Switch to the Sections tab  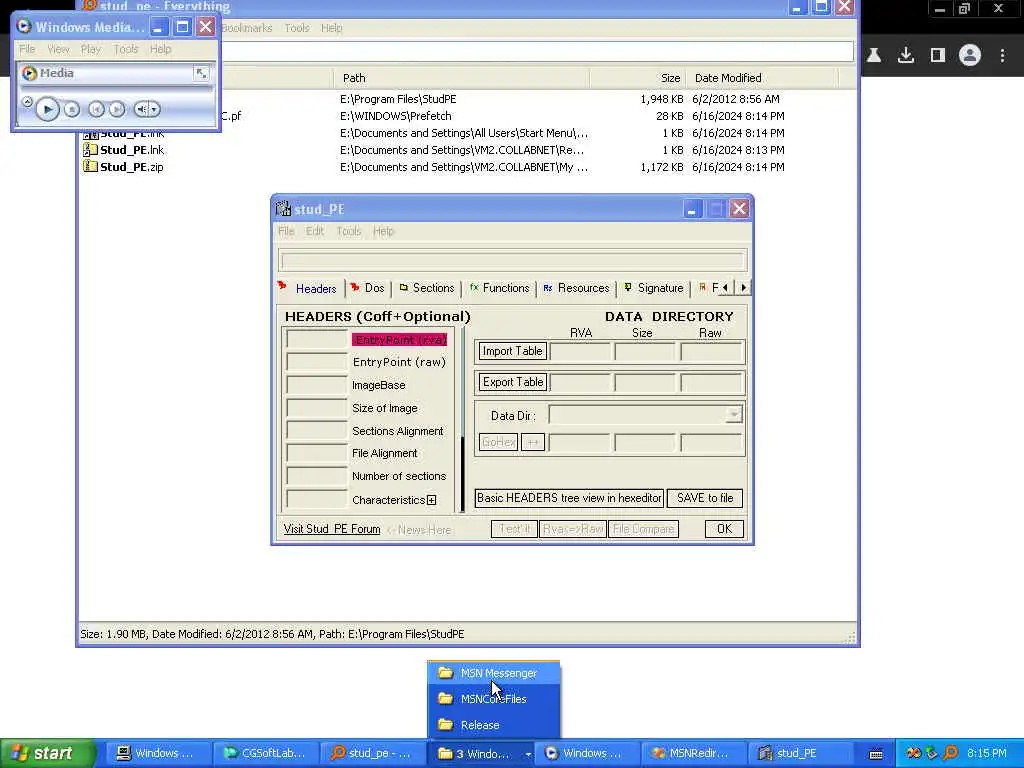coord(427,288)
